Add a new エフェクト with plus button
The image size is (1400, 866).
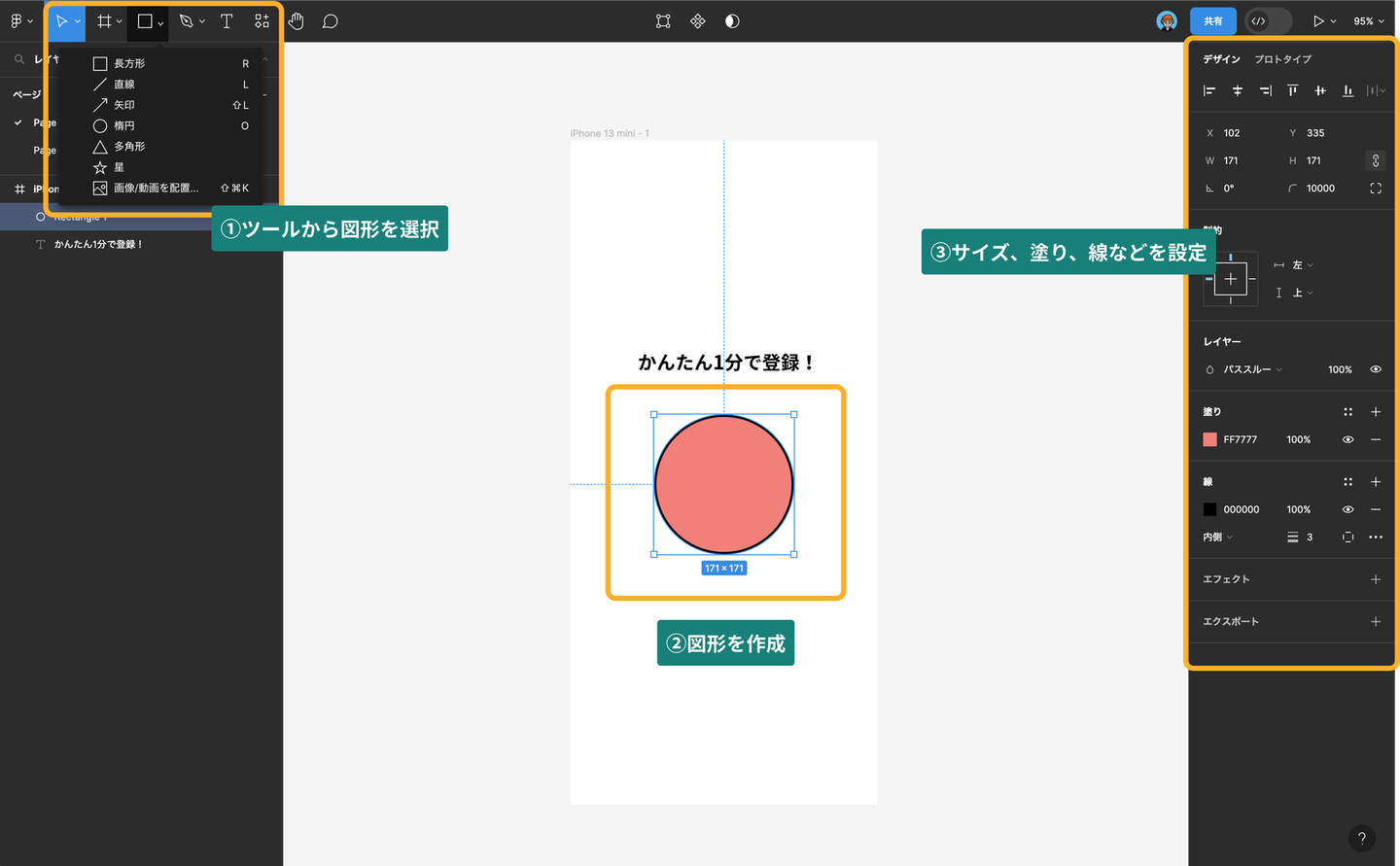coord(1375,579)
